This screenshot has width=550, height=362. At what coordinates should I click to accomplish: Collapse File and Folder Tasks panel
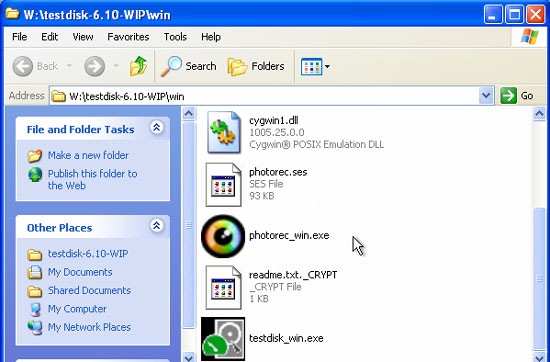coord(156,127)
